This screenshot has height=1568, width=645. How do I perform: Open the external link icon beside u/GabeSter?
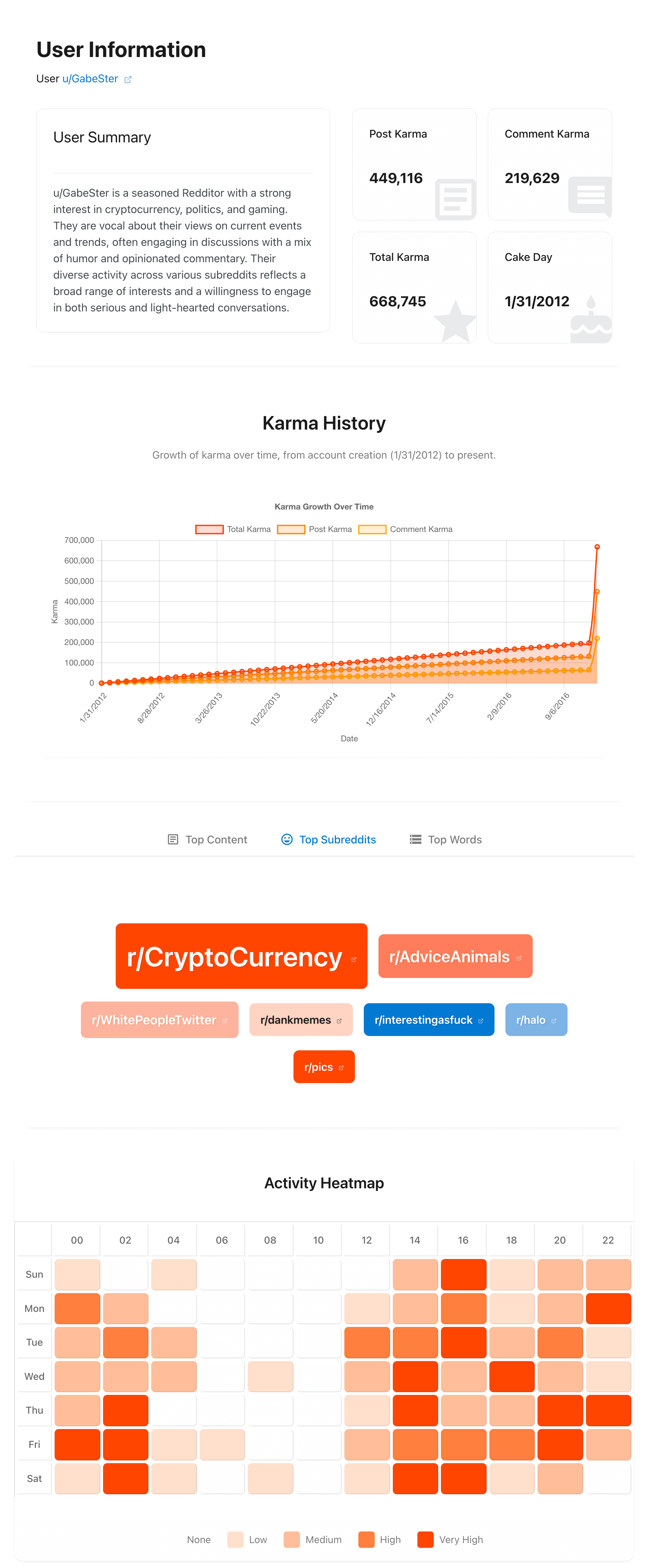(128, 79)
